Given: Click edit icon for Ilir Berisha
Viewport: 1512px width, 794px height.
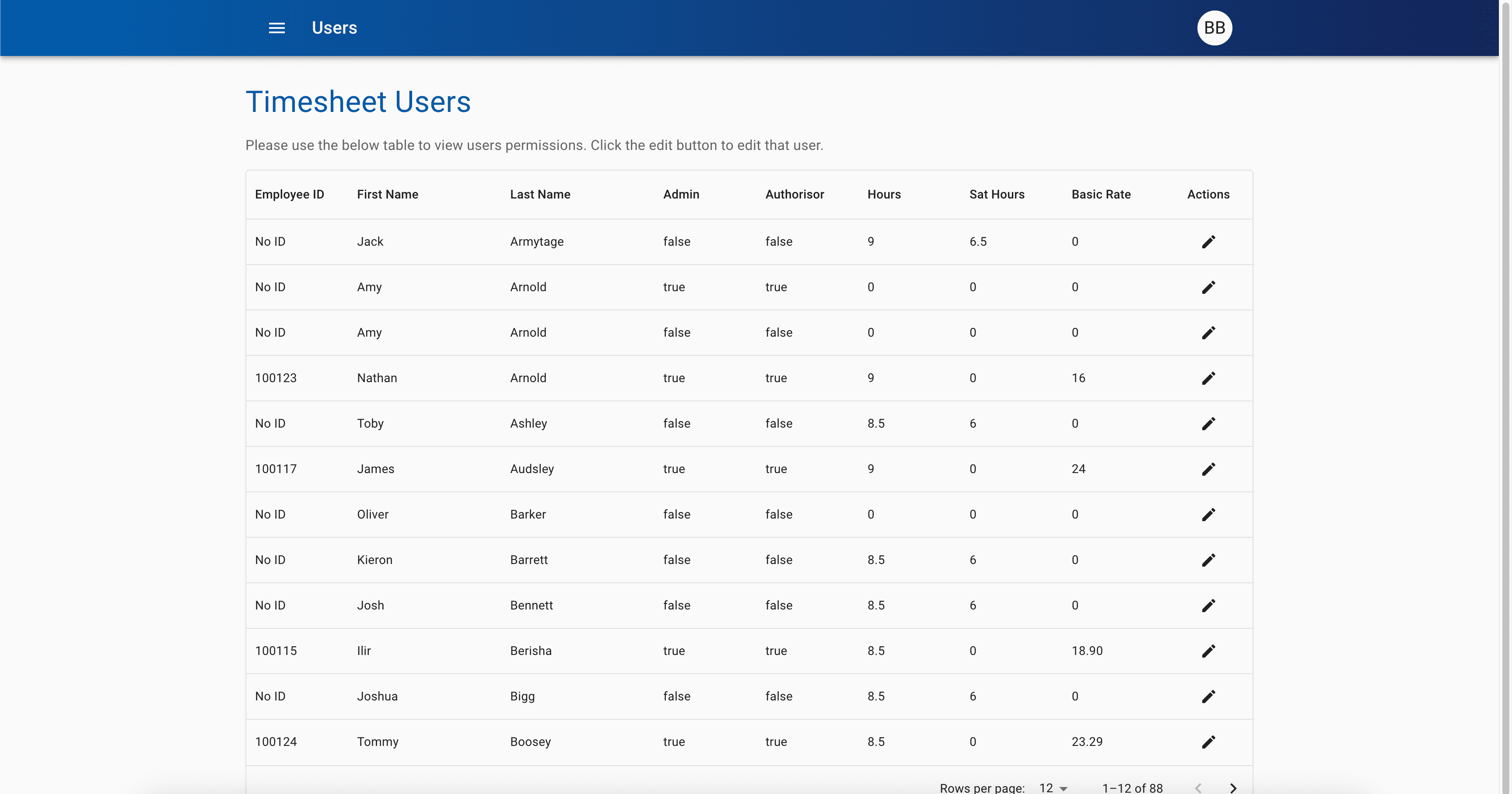Looking at the screenshot, I should [x=1208, y=651].
